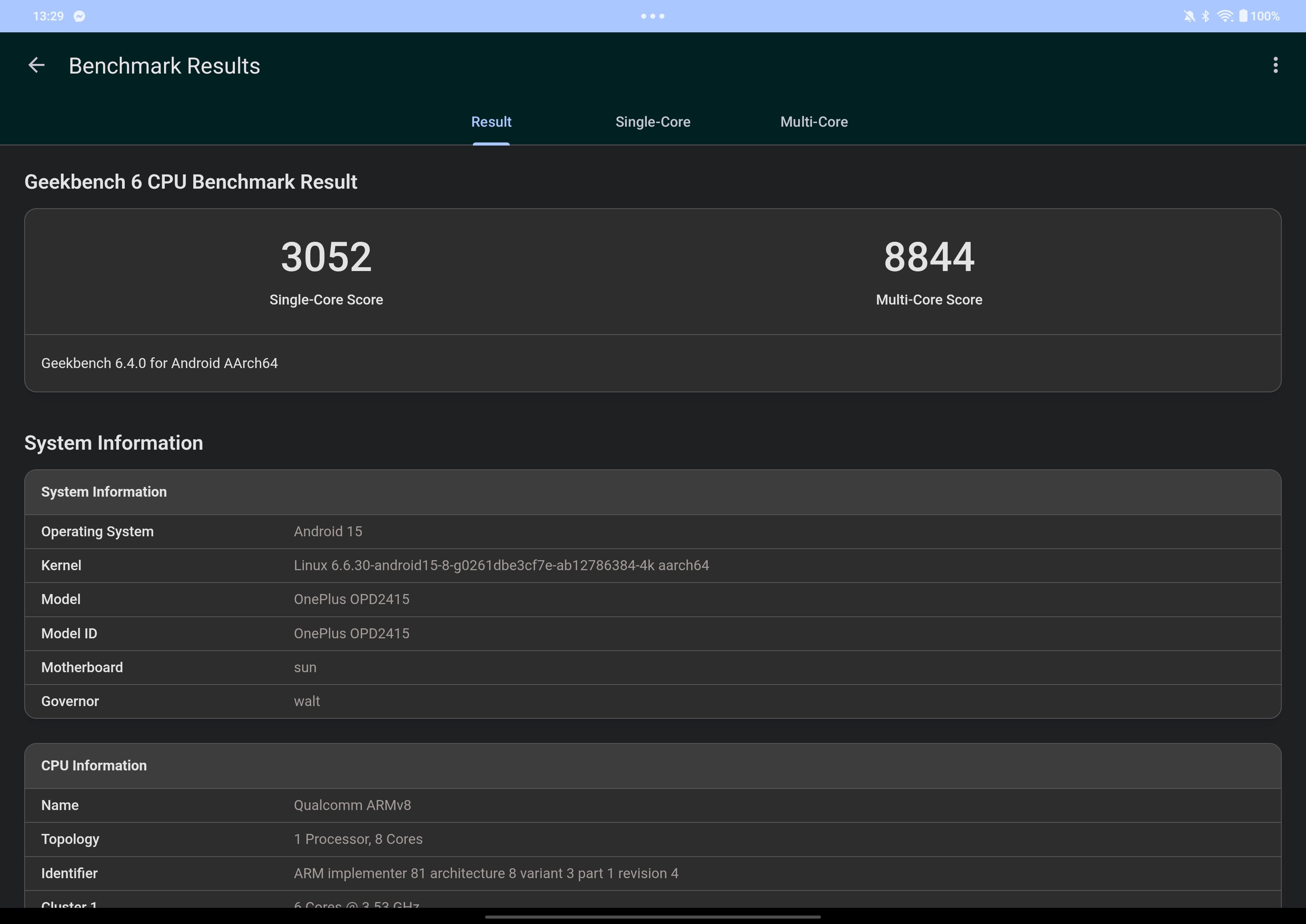This screenshot has width=1306, height=924.
Task: Tap the Wi-Fi status icon
Action: tap(1225, 16)
